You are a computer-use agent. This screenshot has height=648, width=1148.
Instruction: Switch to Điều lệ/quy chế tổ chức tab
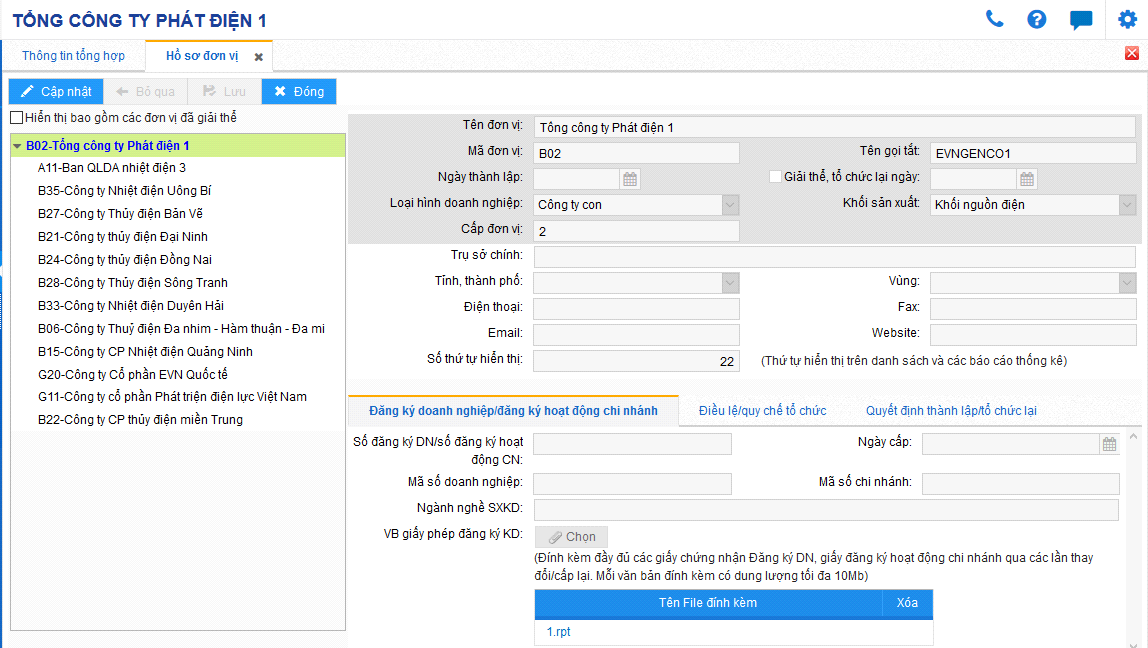click(x=762, y=411)
